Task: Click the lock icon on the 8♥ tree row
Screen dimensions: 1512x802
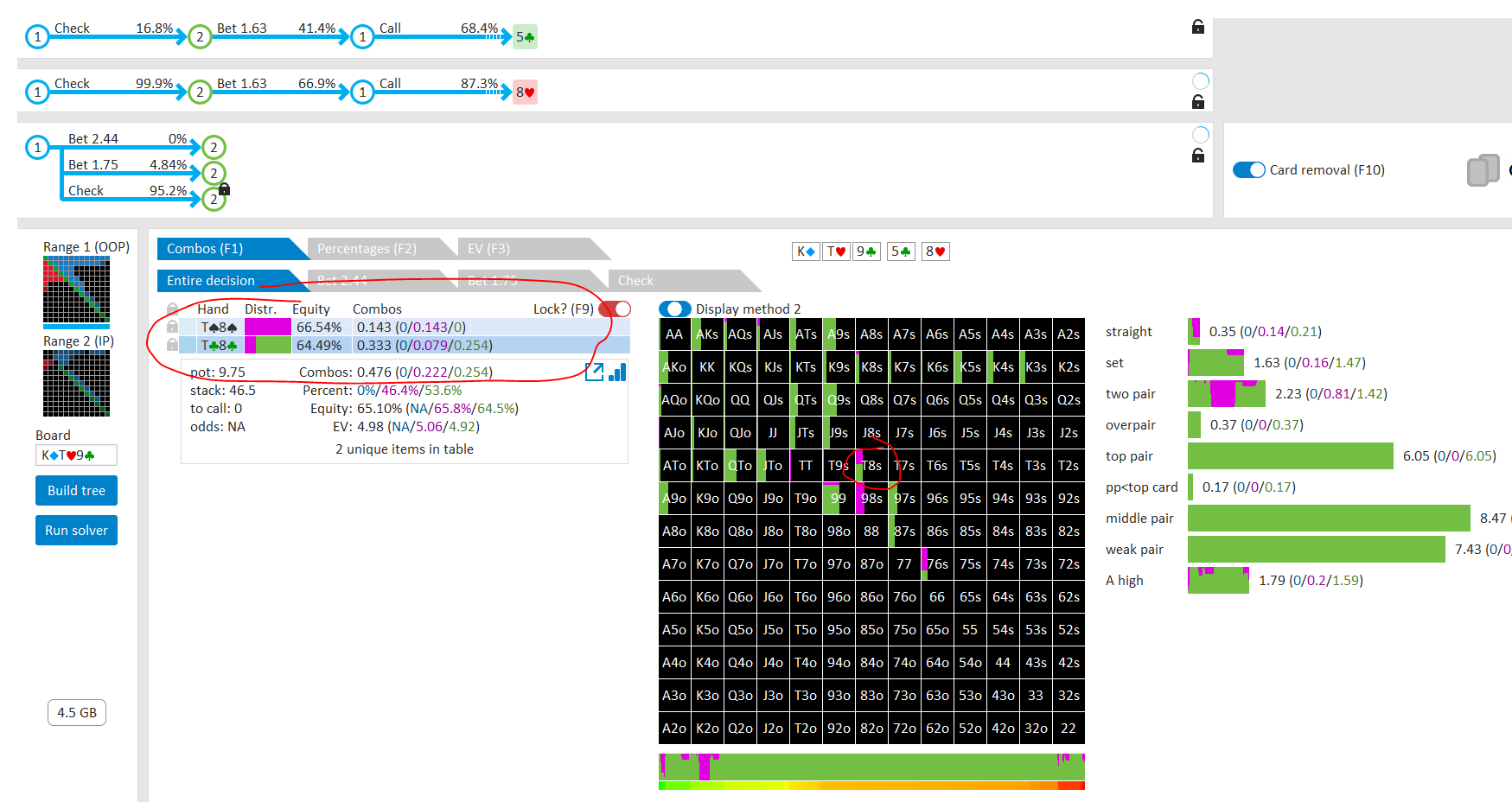Action: (1198, 102)
